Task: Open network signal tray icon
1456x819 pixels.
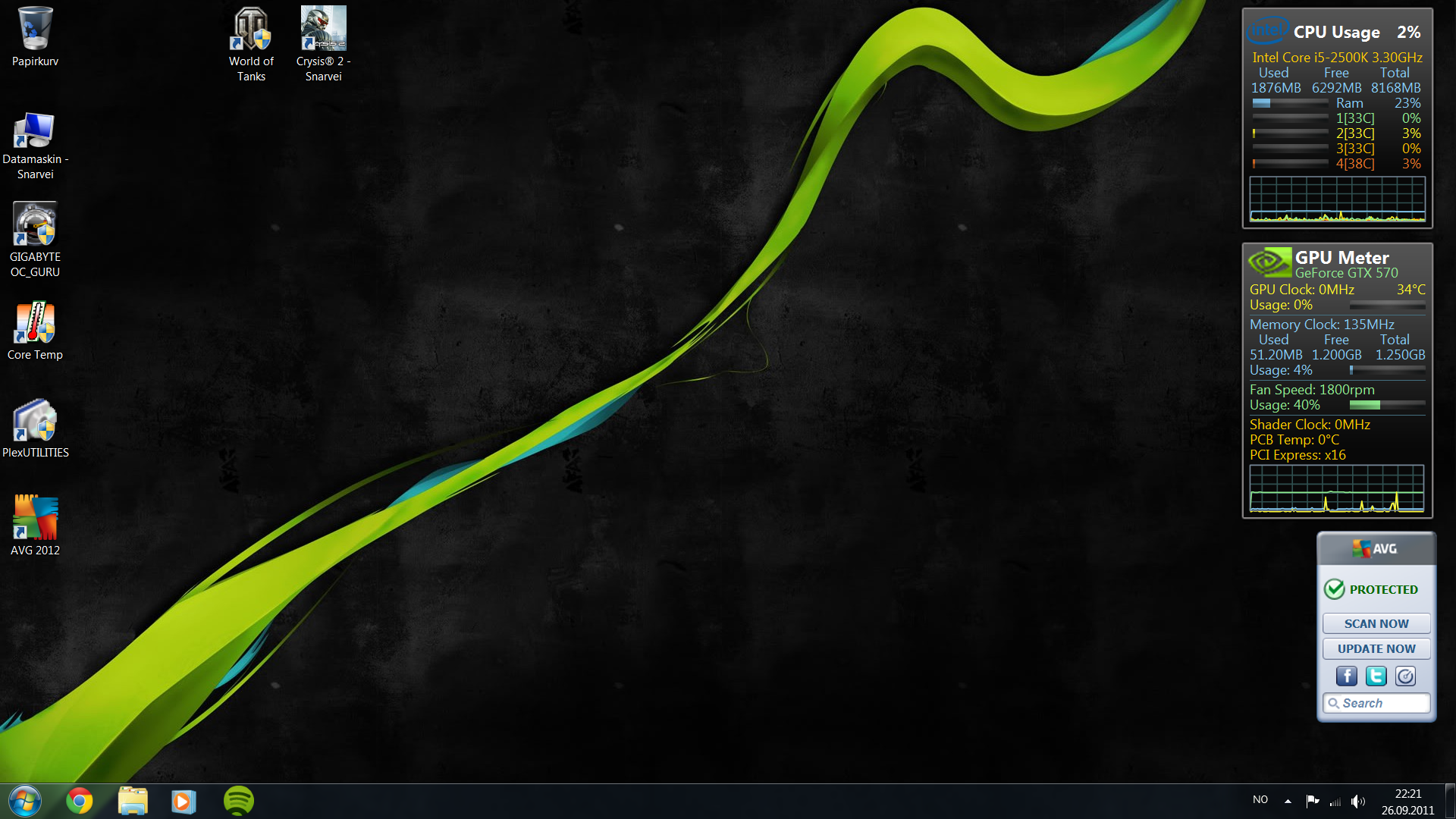Action: (x=1335, y=801)
